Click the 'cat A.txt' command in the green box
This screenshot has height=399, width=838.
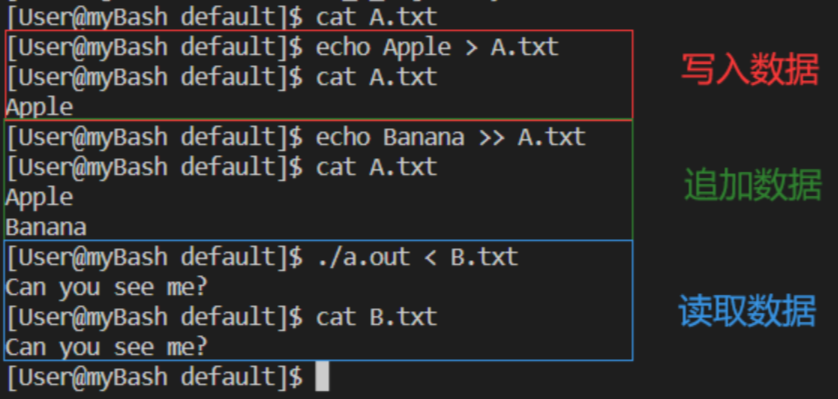377,167
